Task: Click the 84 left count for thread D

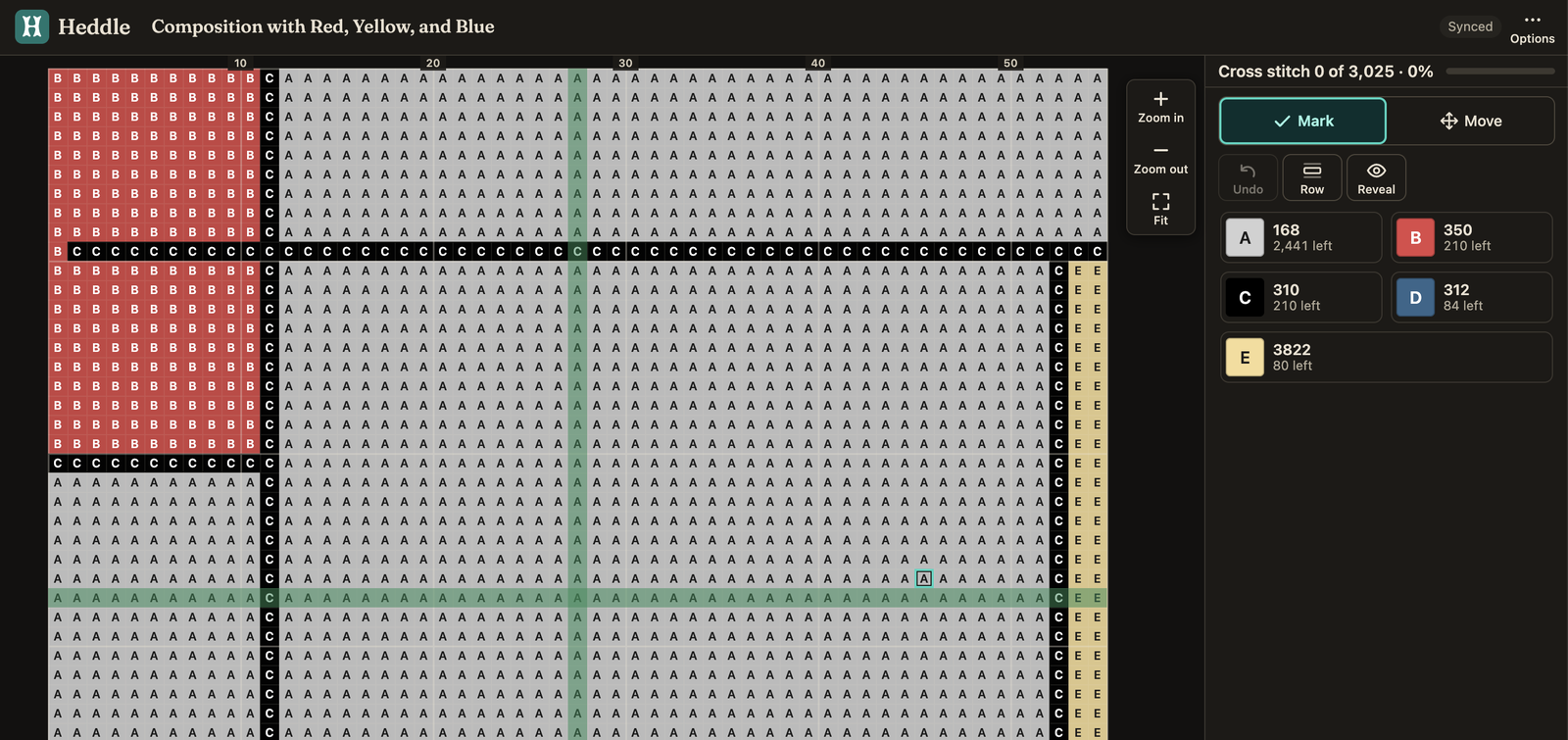Action: [1463, 306]
